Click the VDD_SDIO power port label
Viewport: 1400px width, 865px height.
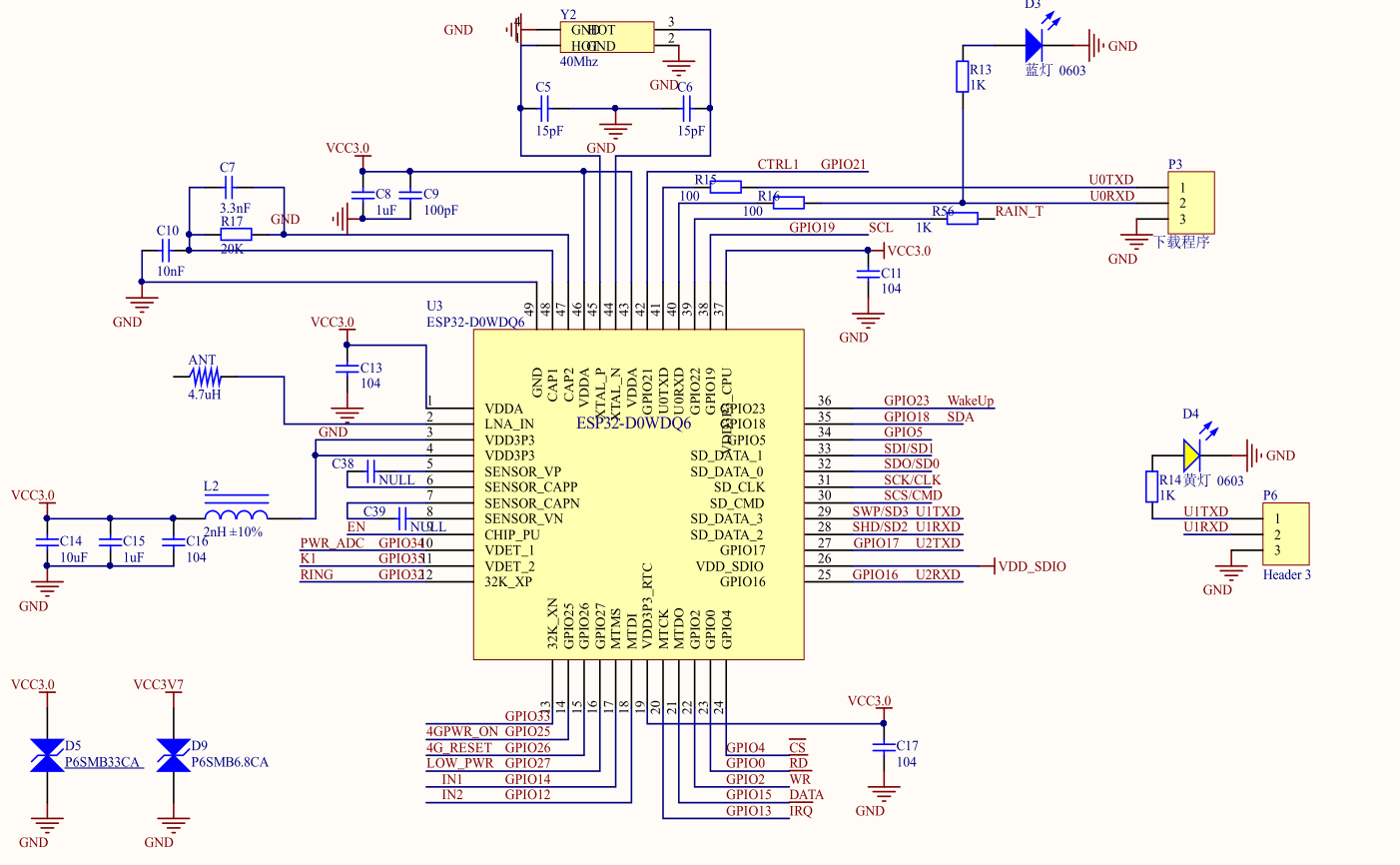[1033, 566]
